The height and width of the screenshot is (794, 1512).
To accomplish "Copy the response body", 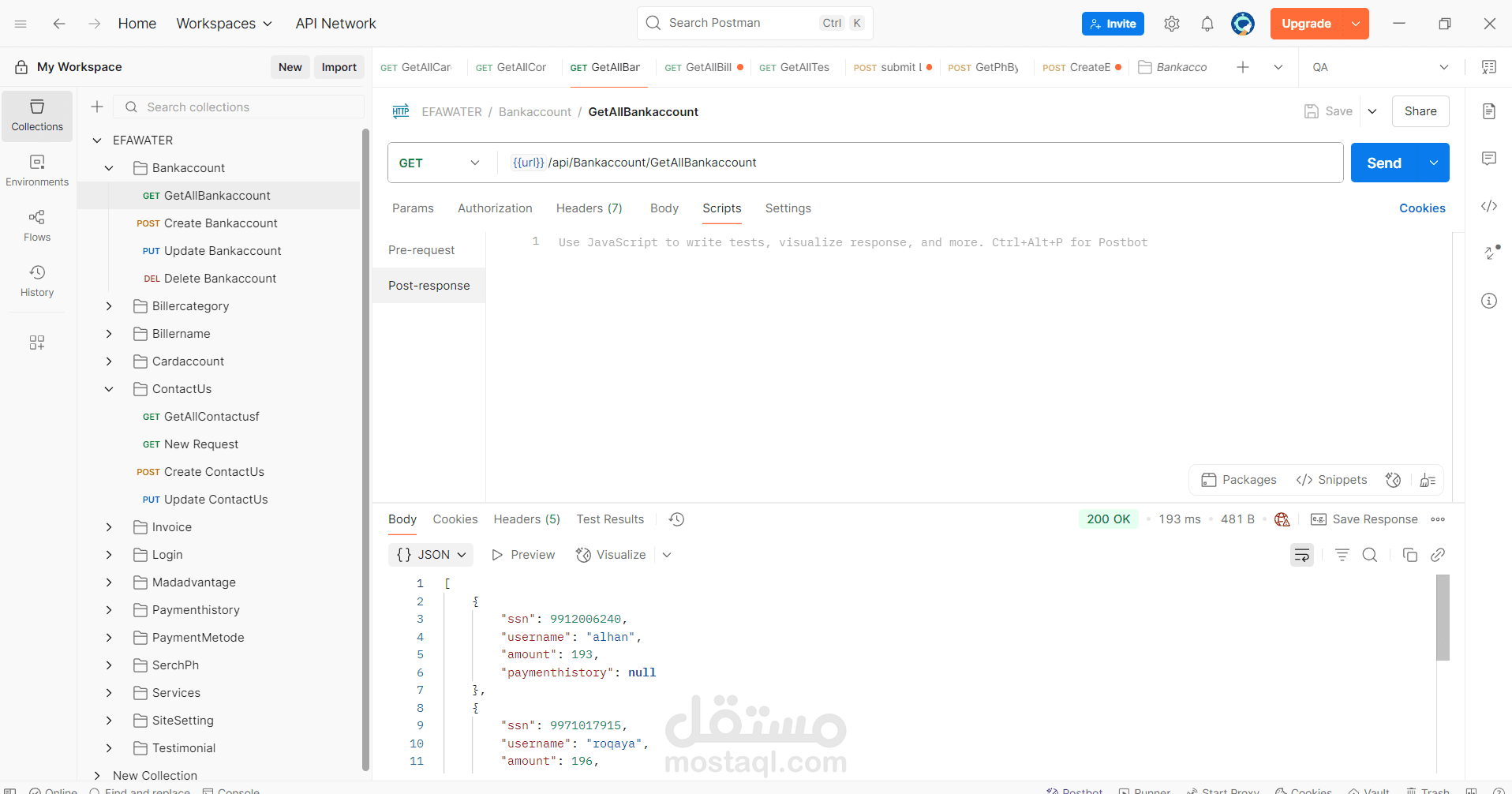I will coord(1410,555).
